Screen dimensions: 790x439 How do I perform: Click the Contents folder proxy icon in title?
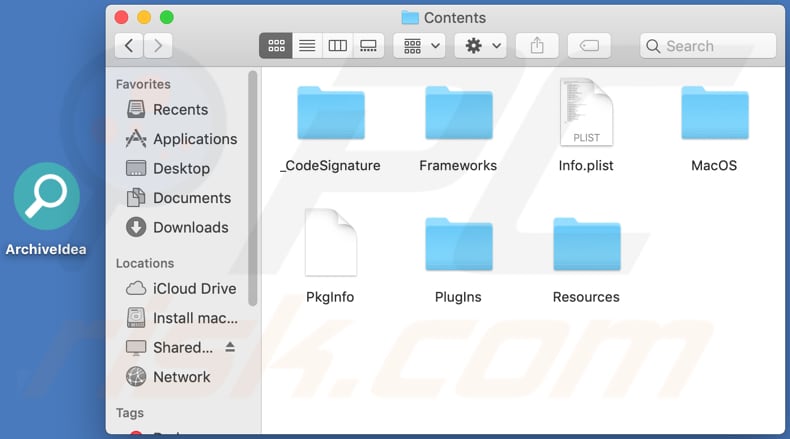(x=410, y=18)
